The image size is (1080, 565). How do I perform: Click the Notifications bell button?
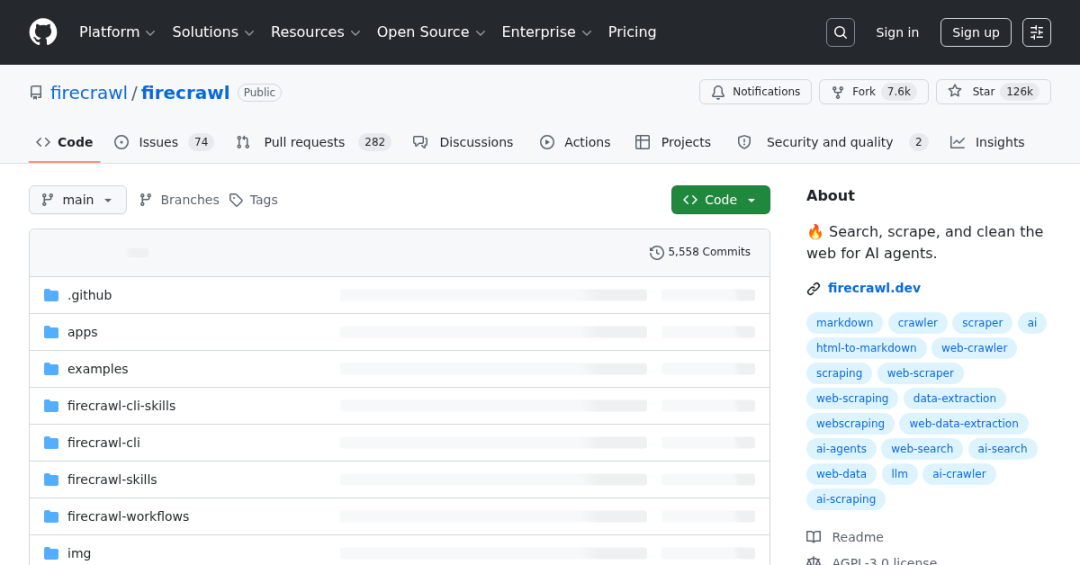tap(756, 92)
